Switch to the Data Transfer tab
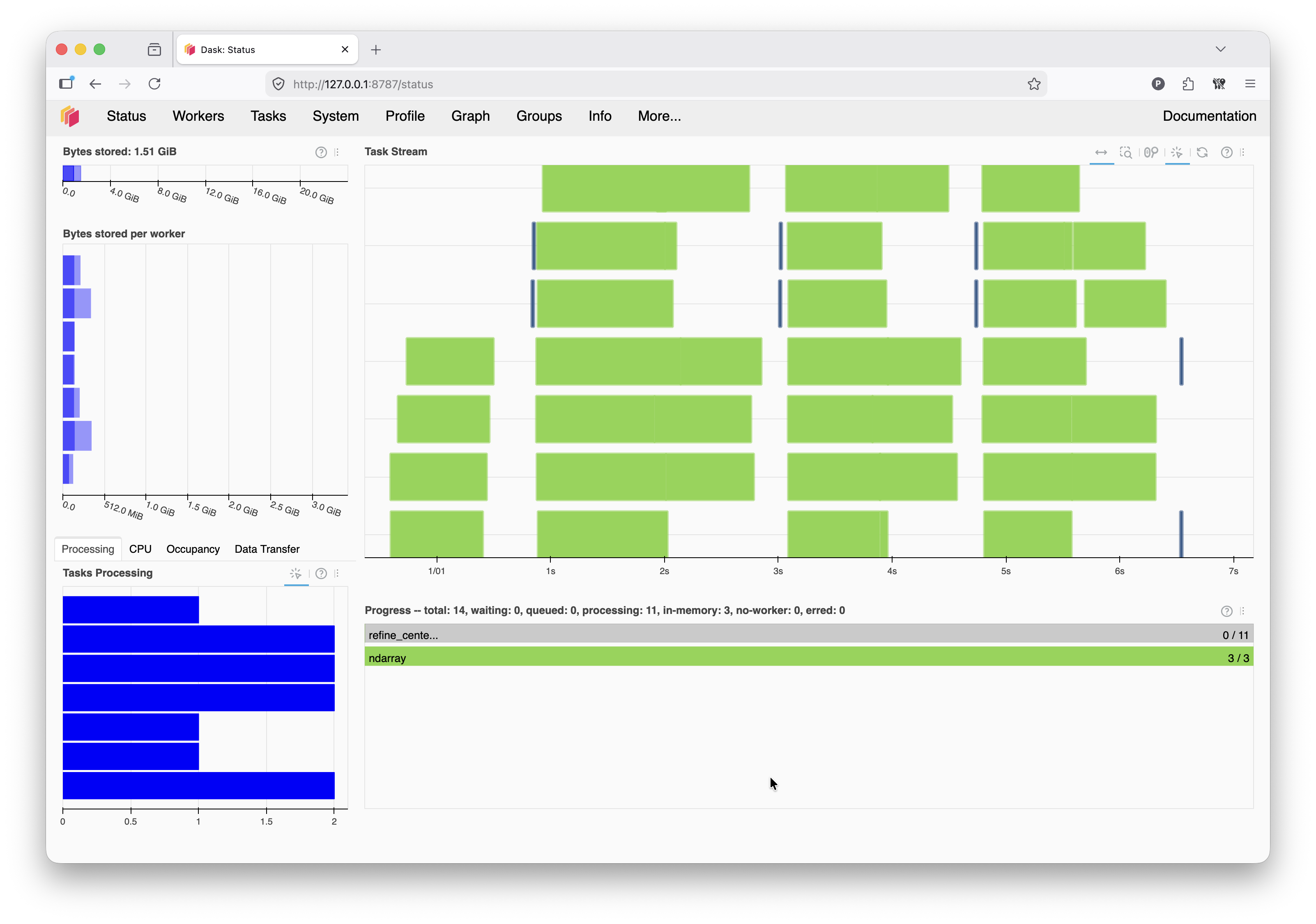Screen dimensions: 1316x924 click(267, 549)
